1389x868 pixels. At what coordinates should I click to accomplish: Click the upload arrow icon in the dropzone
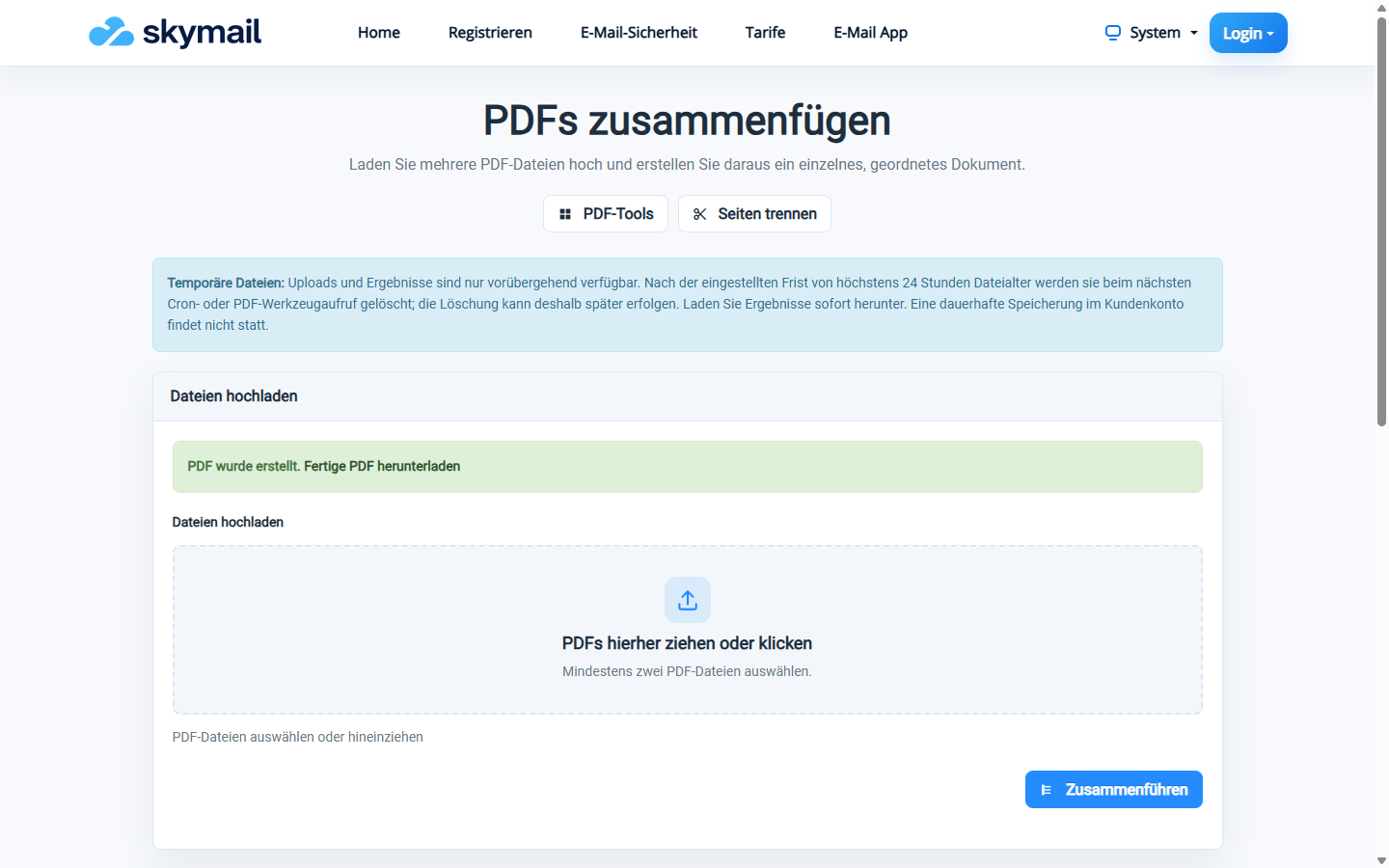[688, 600]
